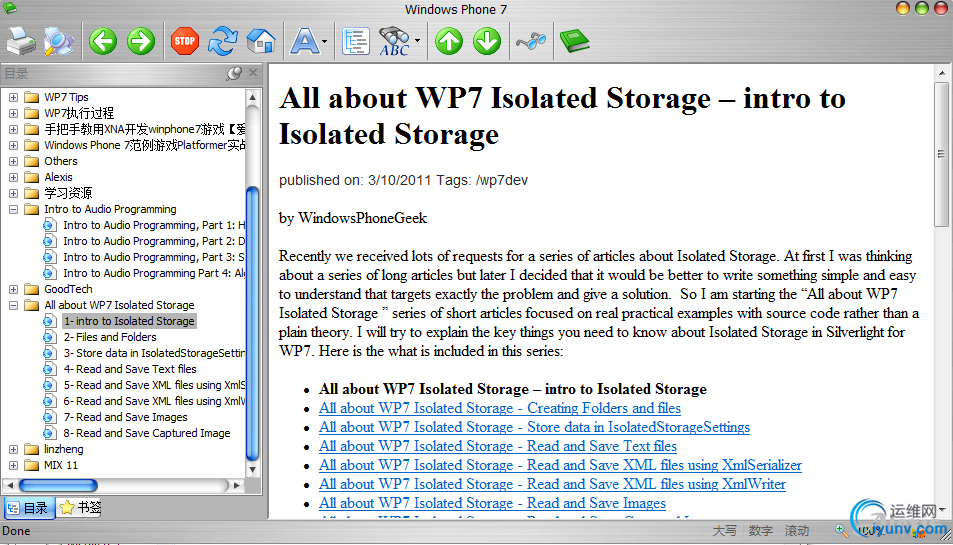Image resolution: width=953 pixels, height=545 pixels.
Task: Go to the Home page icon
Action: click(261, 41)
